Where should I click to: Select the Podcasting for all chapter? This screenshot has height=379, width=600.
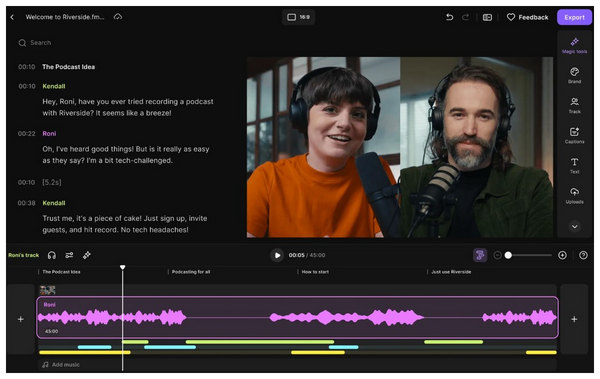click(x=191, y=272)
